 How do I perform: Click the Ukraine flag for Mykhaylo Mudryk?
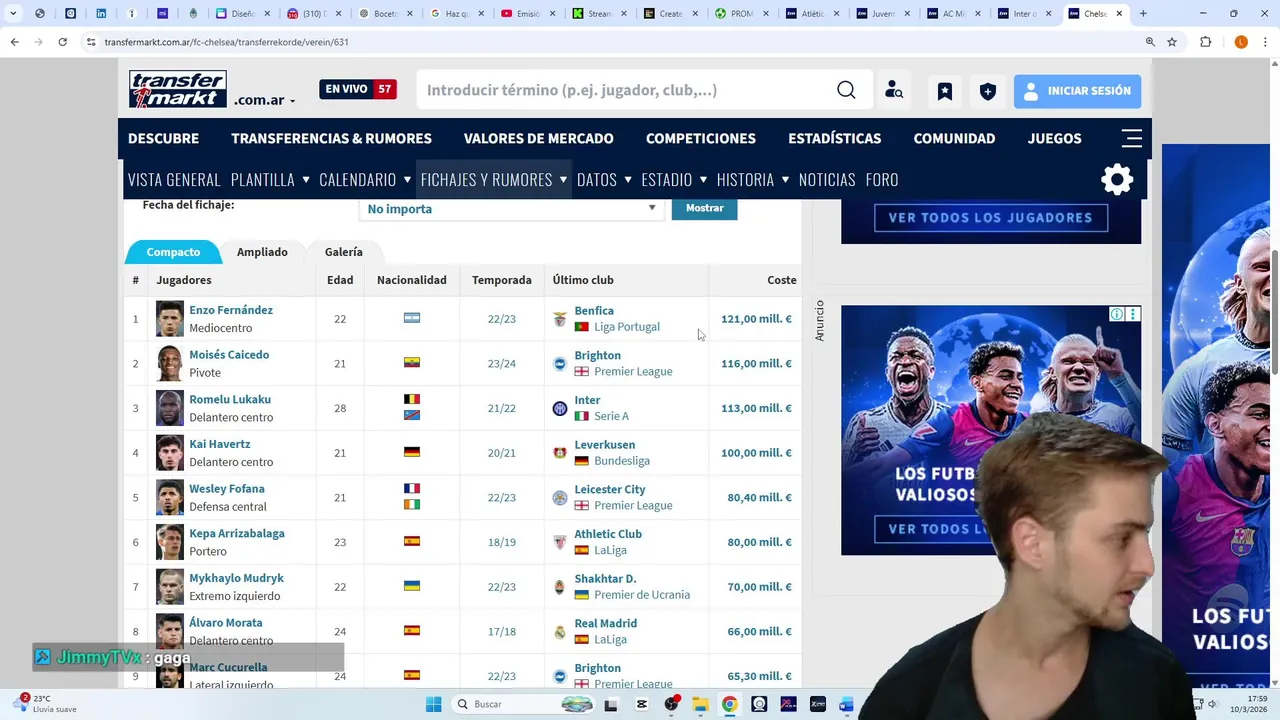tap(412, 586)
